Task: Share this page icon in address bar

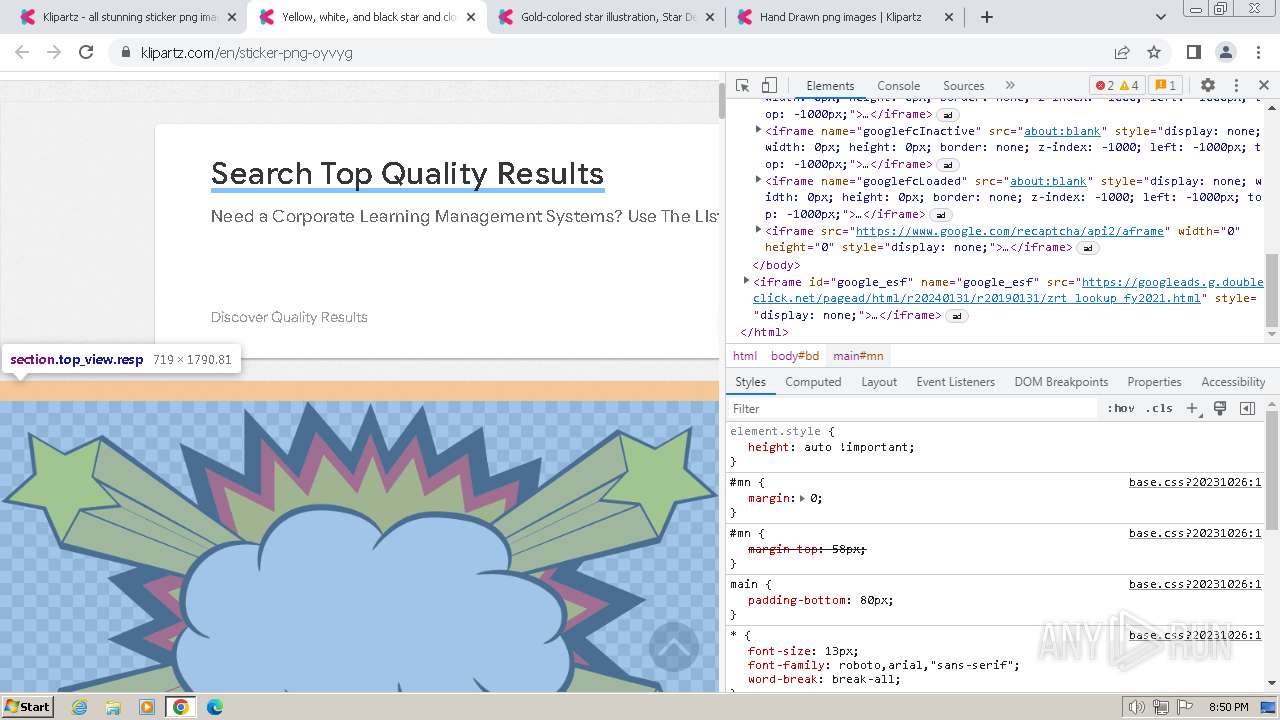Action: point(1122,53)
